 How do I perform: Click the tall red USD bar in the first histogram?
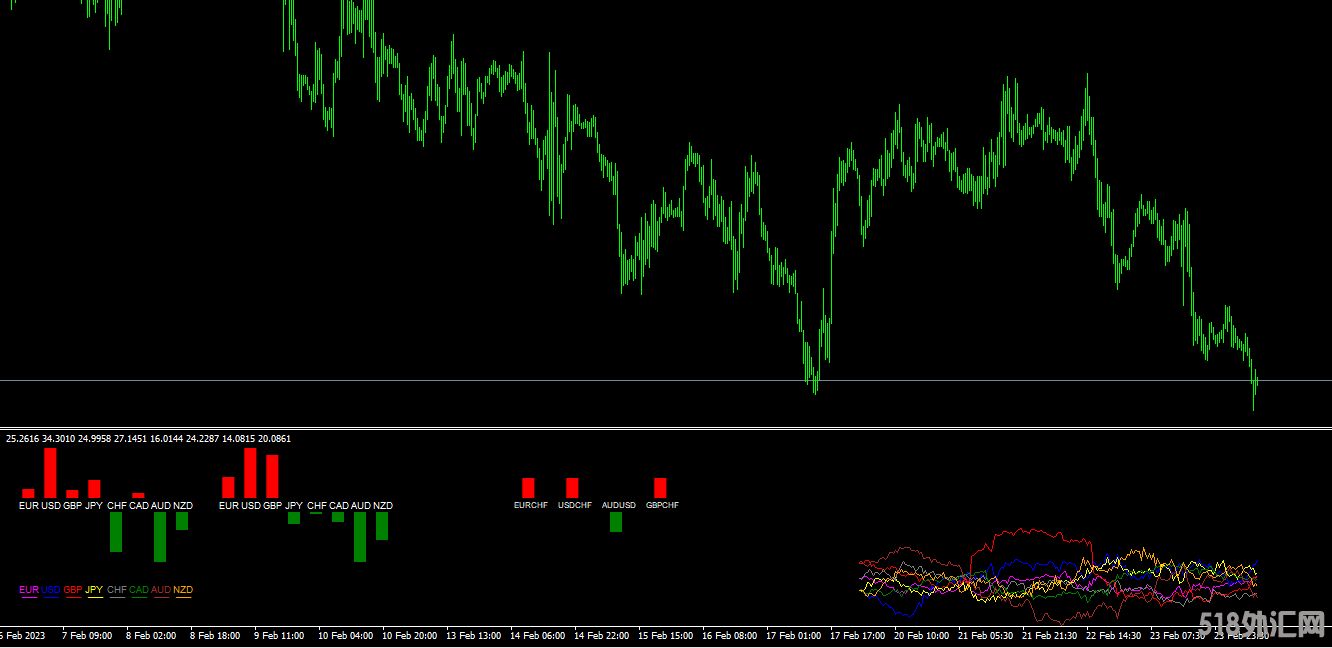point(50,472)
